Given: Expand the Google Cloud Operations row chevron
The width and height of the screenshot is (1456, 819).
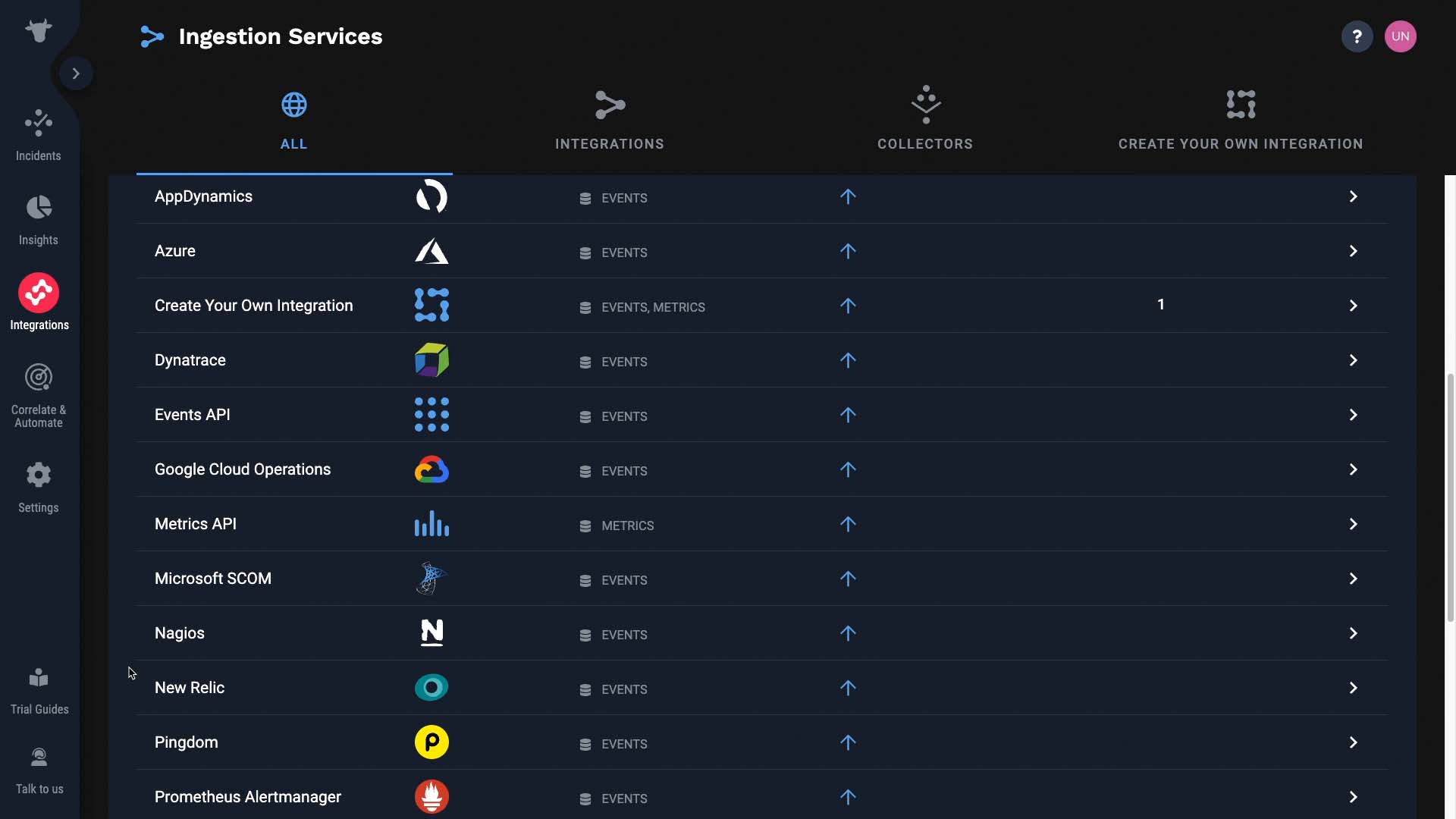Looking at the screenshot, I should (x=1353, y=469).
